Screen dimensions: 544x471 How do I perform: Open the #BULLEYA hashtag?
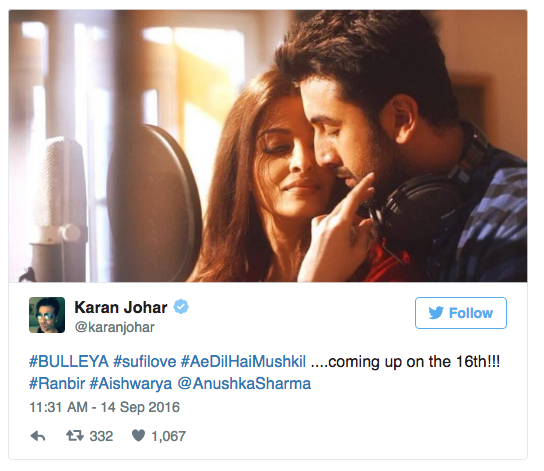(69, 362)
